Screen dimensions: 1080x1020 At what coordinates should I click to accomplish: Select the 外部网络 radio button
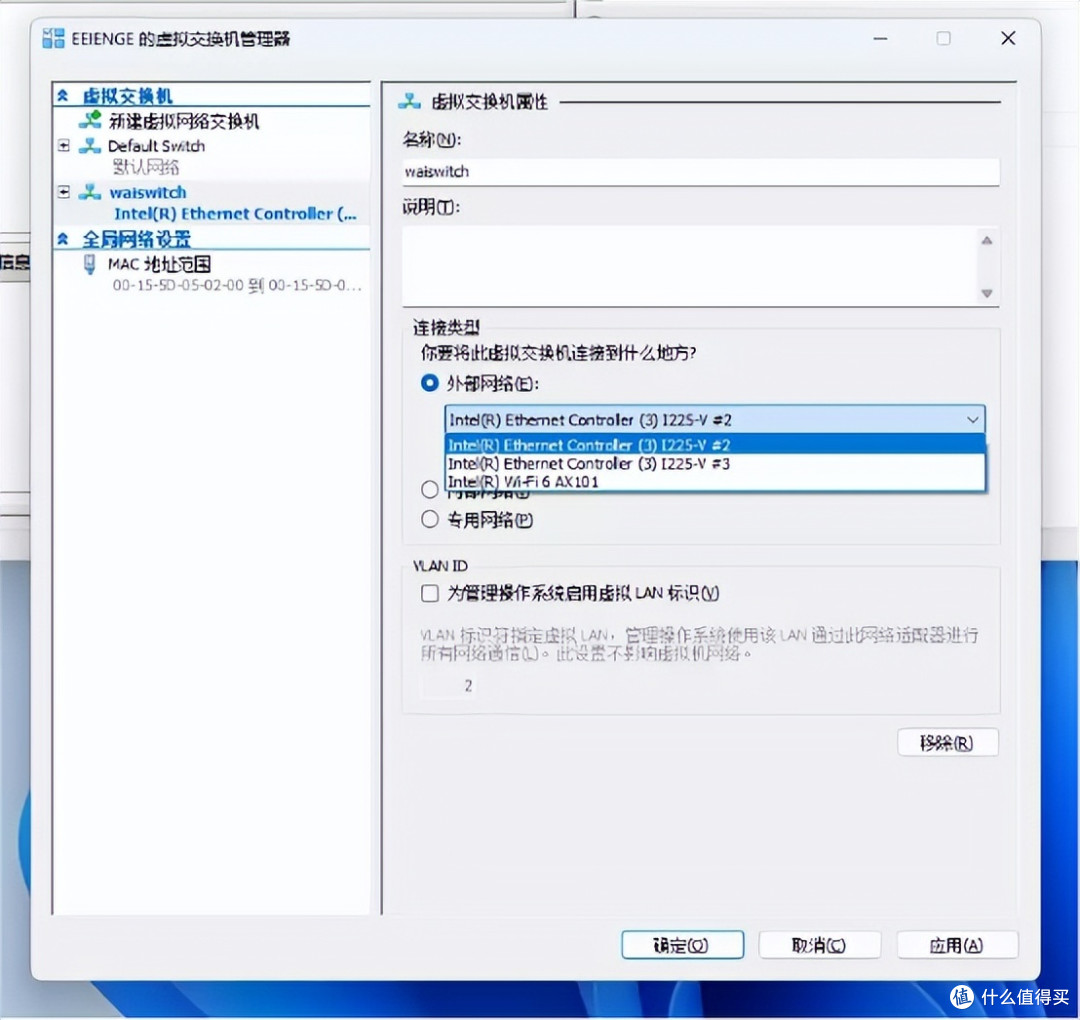pos(430,383)
